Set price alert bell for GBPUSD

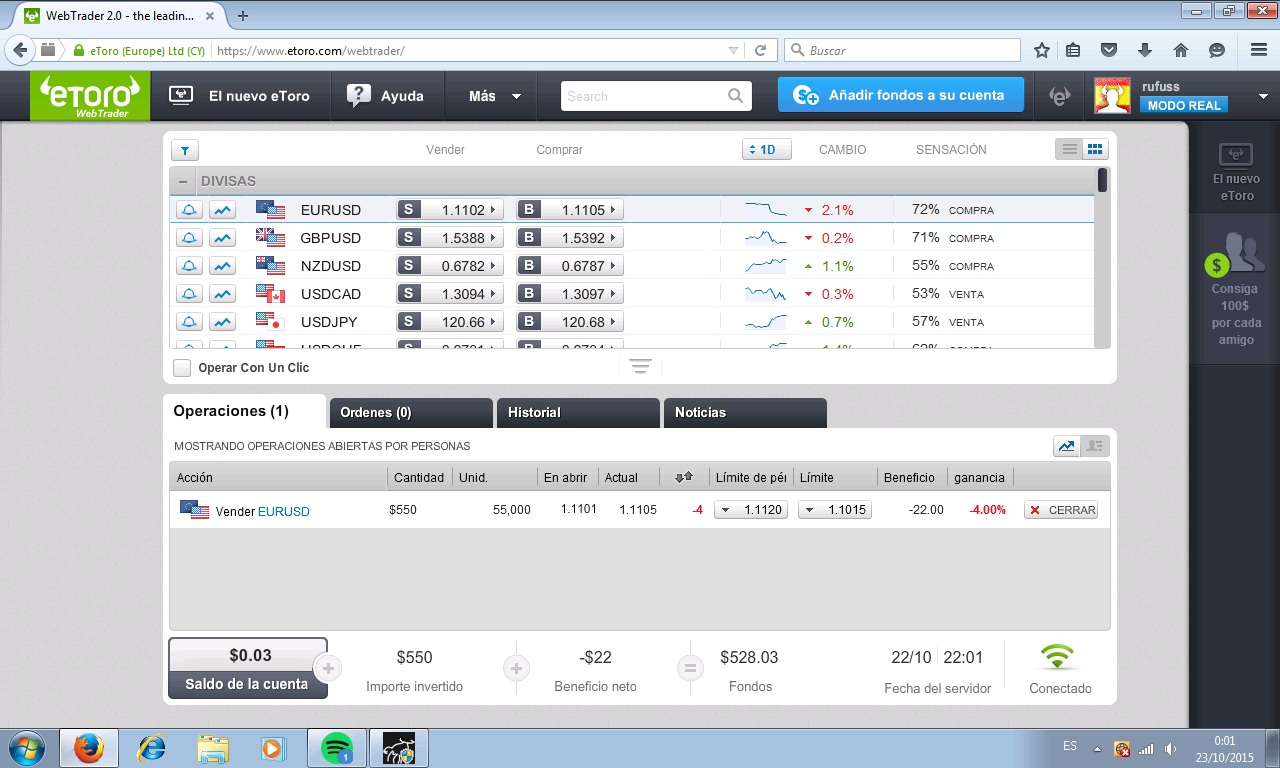tap(190, 238)
